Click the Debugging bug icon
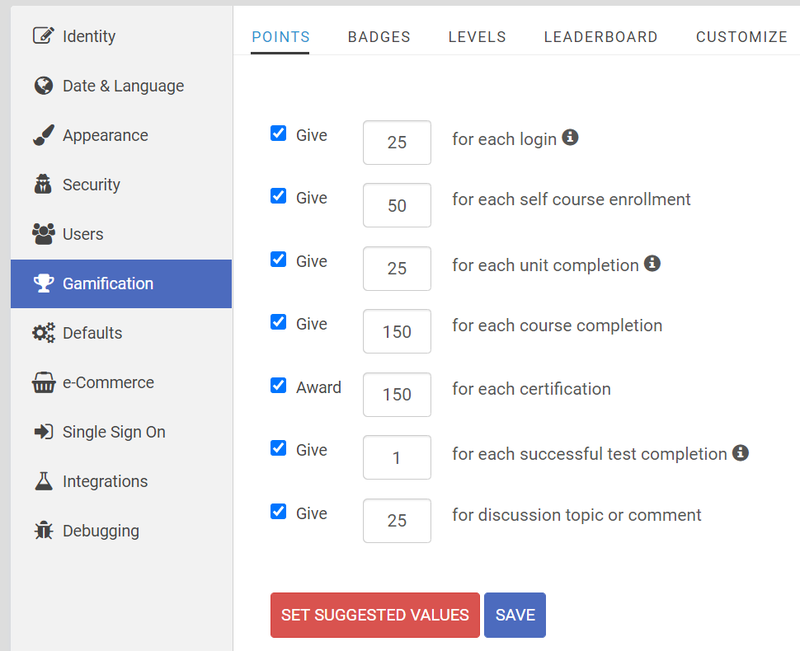The height and width of the screenshot is (651, 800). coord(43,531)
